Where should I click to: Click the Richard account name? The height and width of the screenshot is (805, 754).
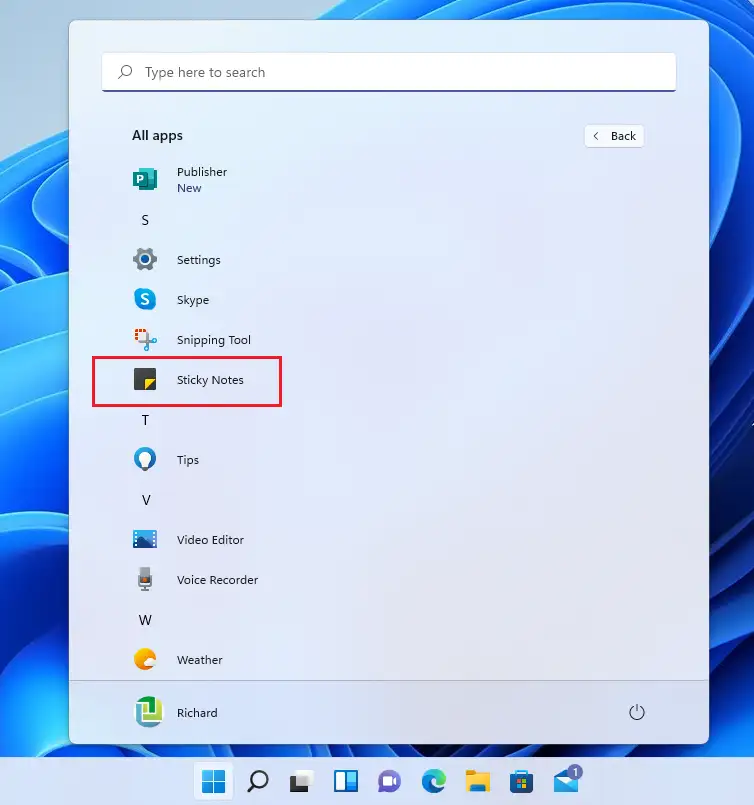click(x=197, y=713)
